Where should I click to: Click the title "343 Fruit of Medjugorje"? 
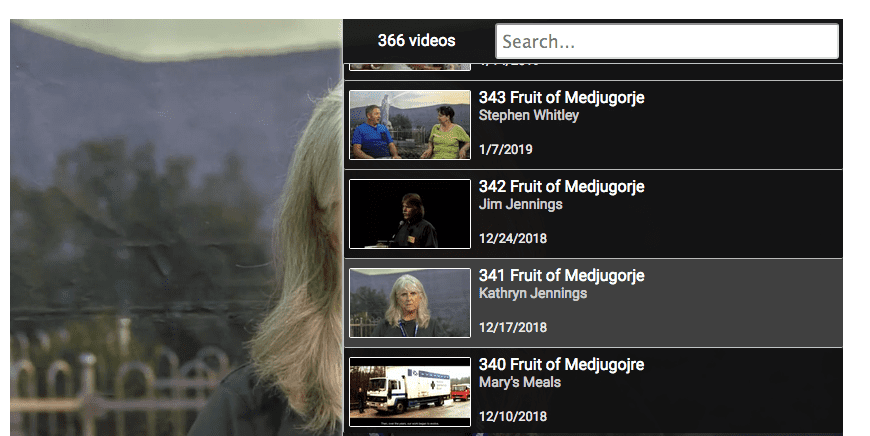pyautogui.click(x=562, y=98)
